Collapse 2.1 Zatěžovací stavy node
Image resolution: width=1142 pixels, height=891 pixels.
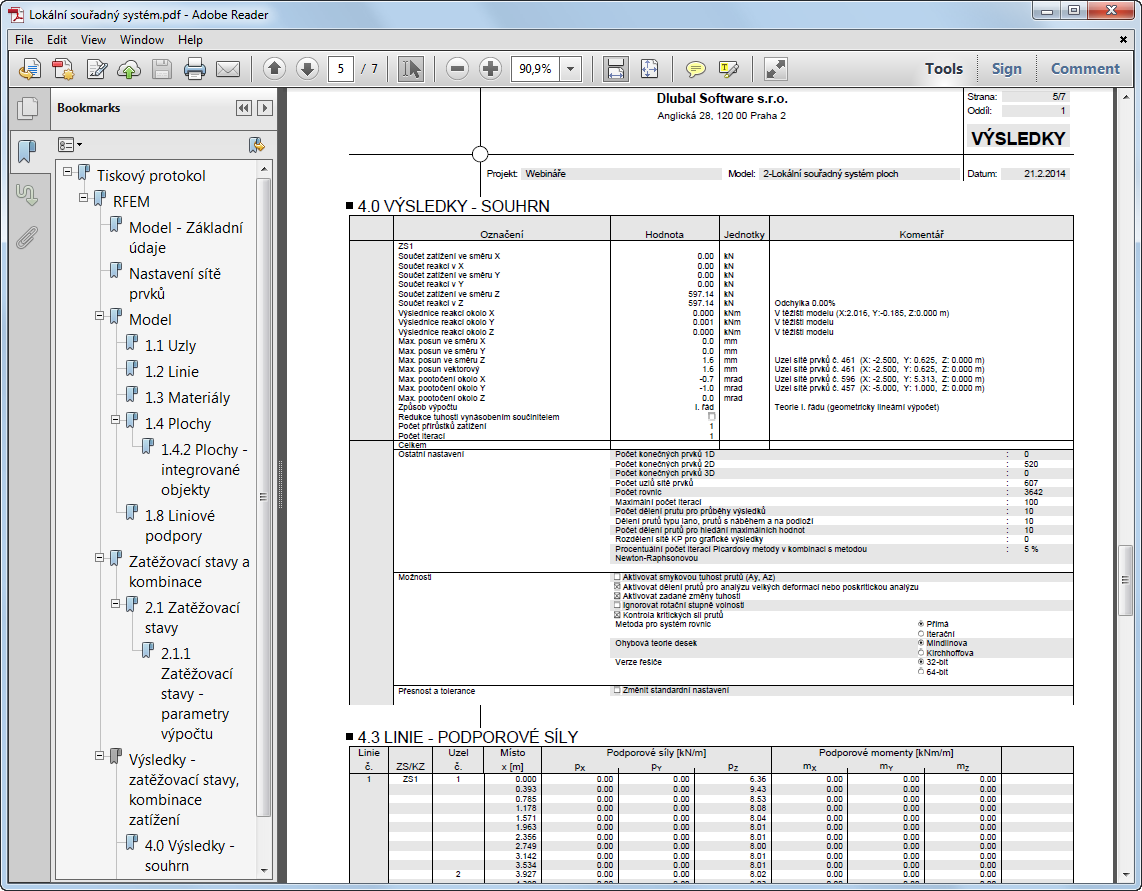(x=116, y=603)
